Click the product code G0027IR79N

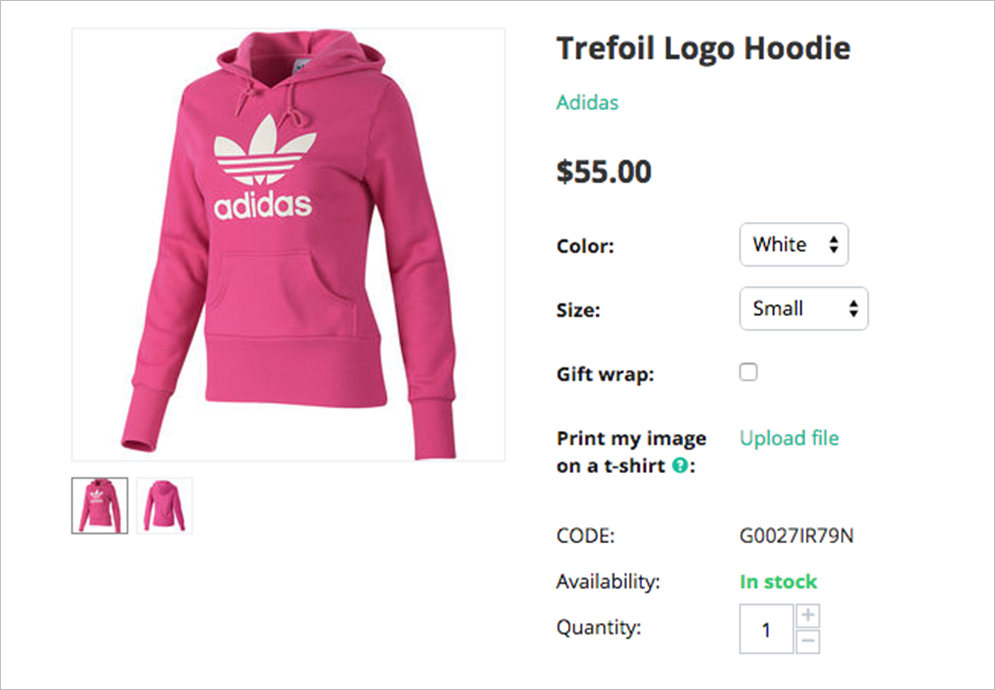click(x=796, y=535)
